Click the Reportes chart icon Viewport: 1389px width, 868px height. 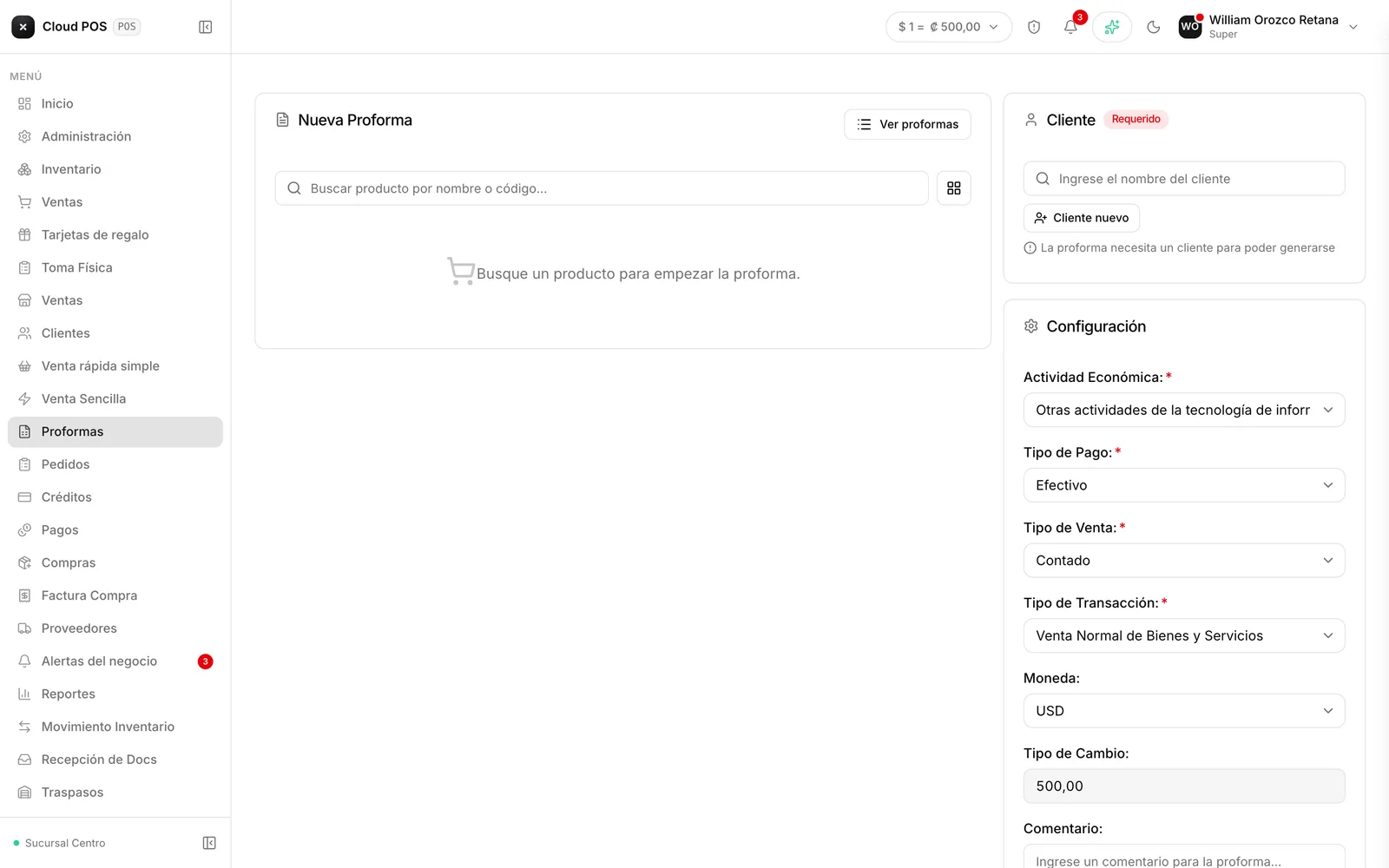point(24,694)
